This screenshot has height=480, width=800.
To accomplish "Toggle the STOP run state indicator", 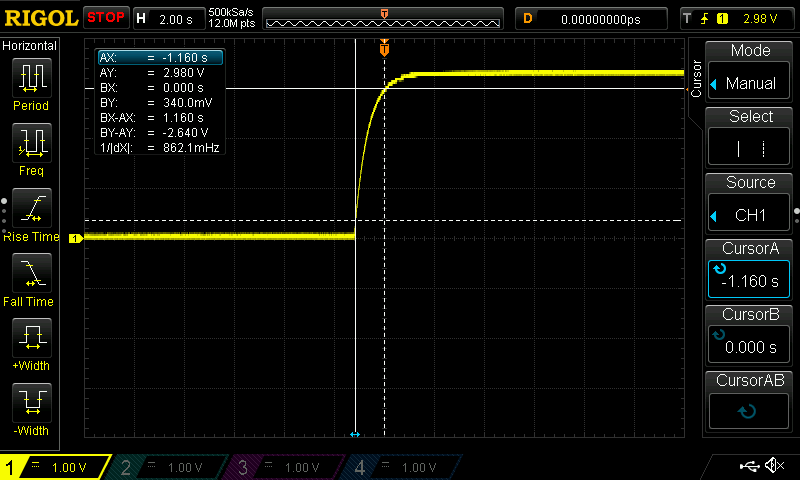I will click(x=106, y=18).
